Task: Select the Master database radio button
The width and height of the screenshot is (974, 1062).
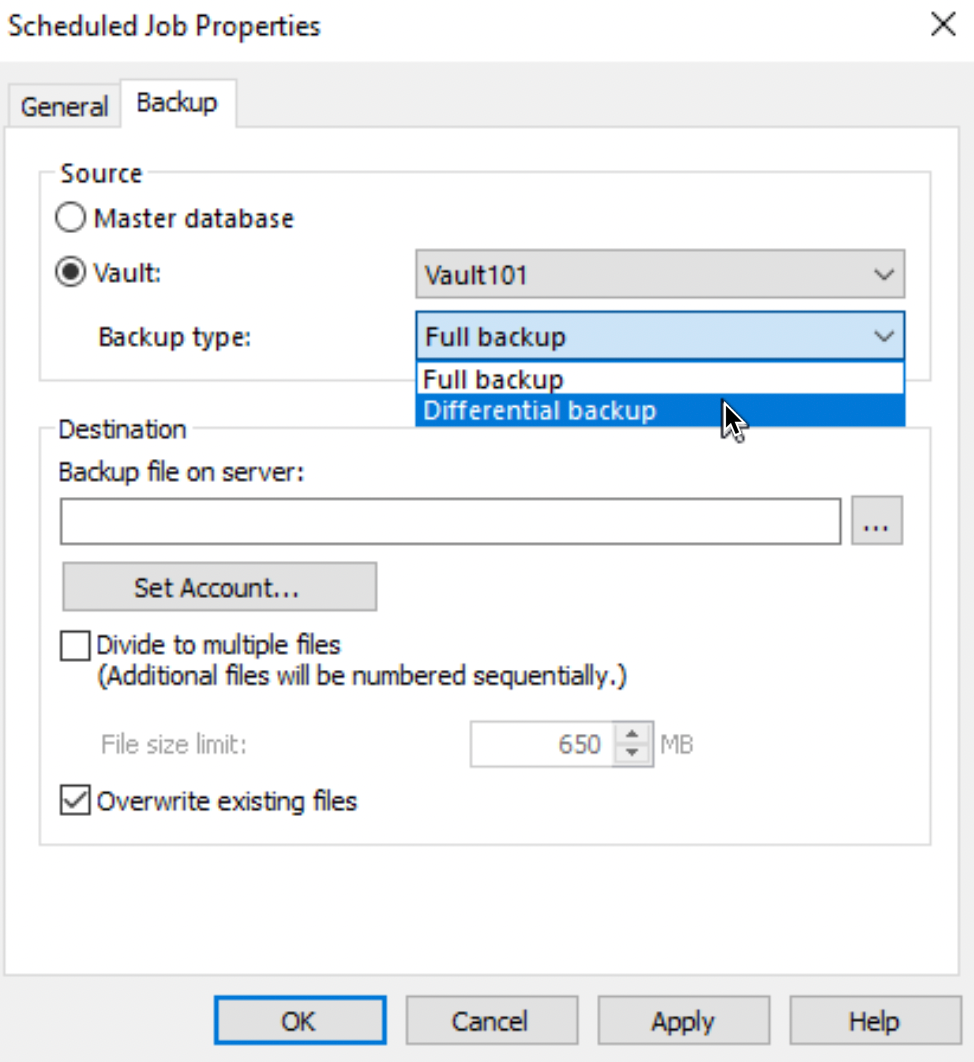Action: pos(70,218)
